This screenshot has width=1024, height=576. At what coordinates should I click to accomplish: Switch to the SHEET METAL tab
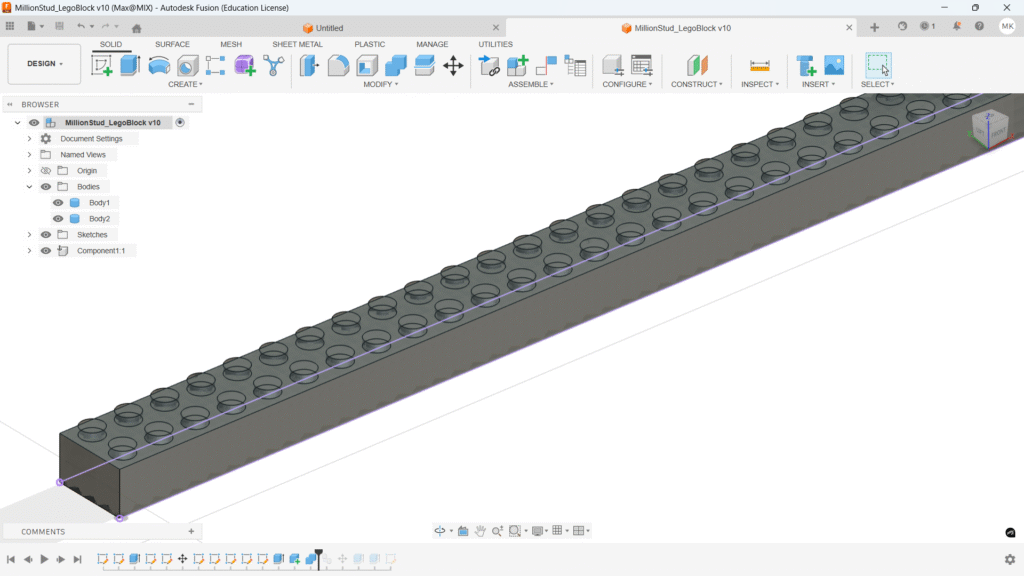297,44
